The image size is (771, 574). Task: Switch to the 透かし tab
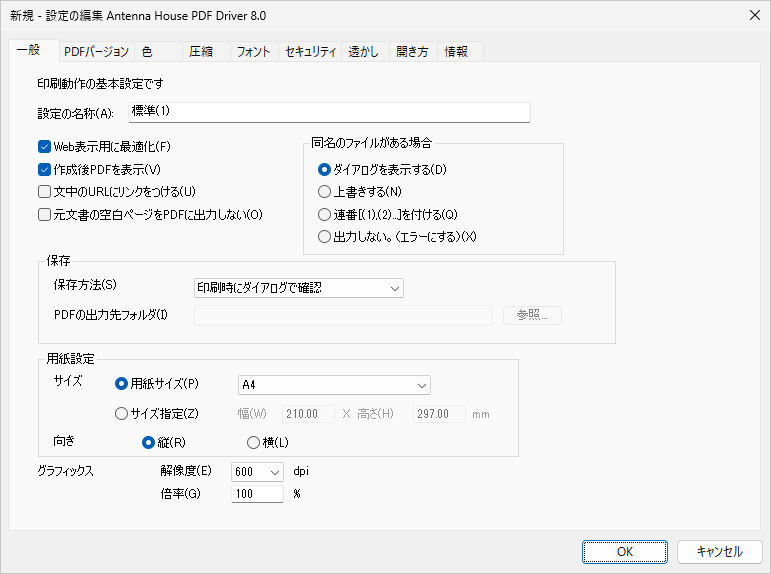(x=362, y=51)
